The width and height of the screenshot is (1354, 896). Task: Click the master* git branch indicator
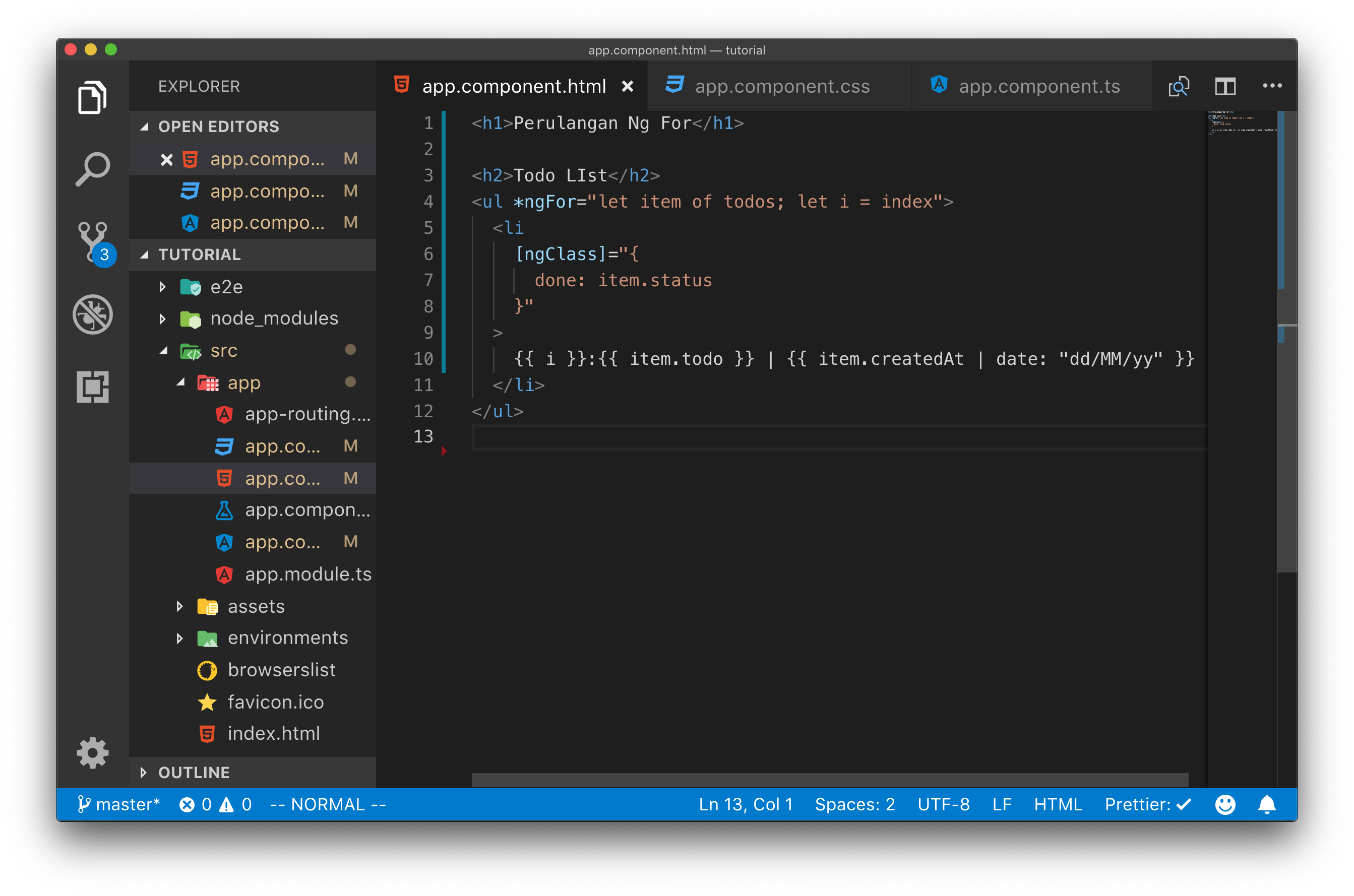pos(118,805)
